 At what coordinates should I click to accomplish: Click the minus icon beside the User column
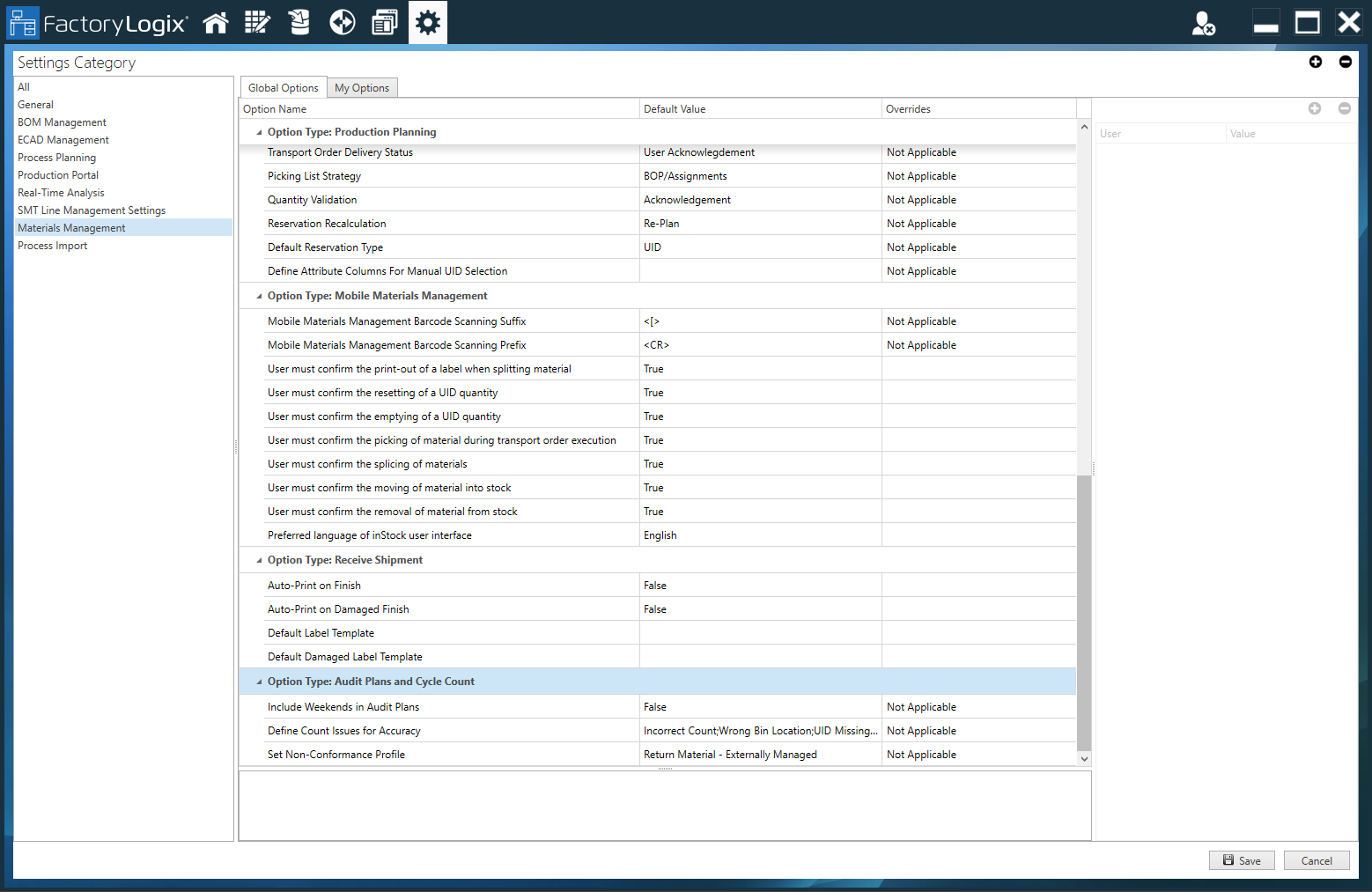[x=1345, y=108]
